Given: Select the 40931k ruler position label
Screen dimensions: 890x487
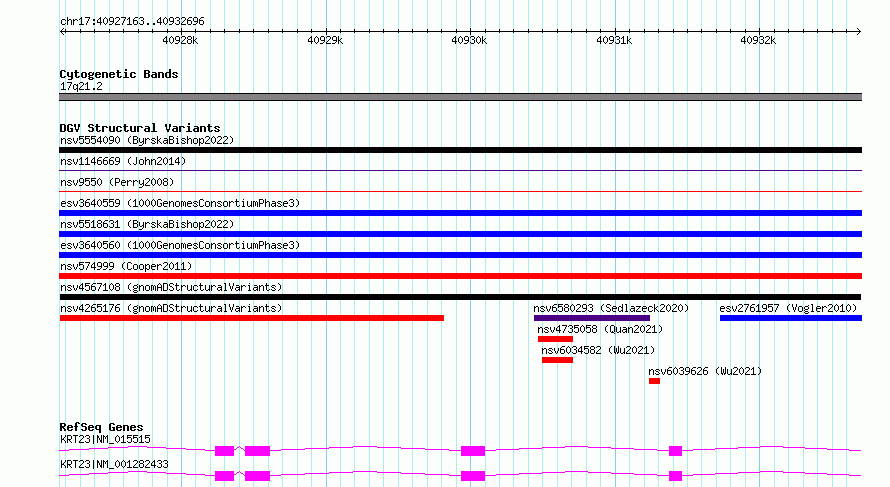Looking at the screenshot, I should pos(614,40).
